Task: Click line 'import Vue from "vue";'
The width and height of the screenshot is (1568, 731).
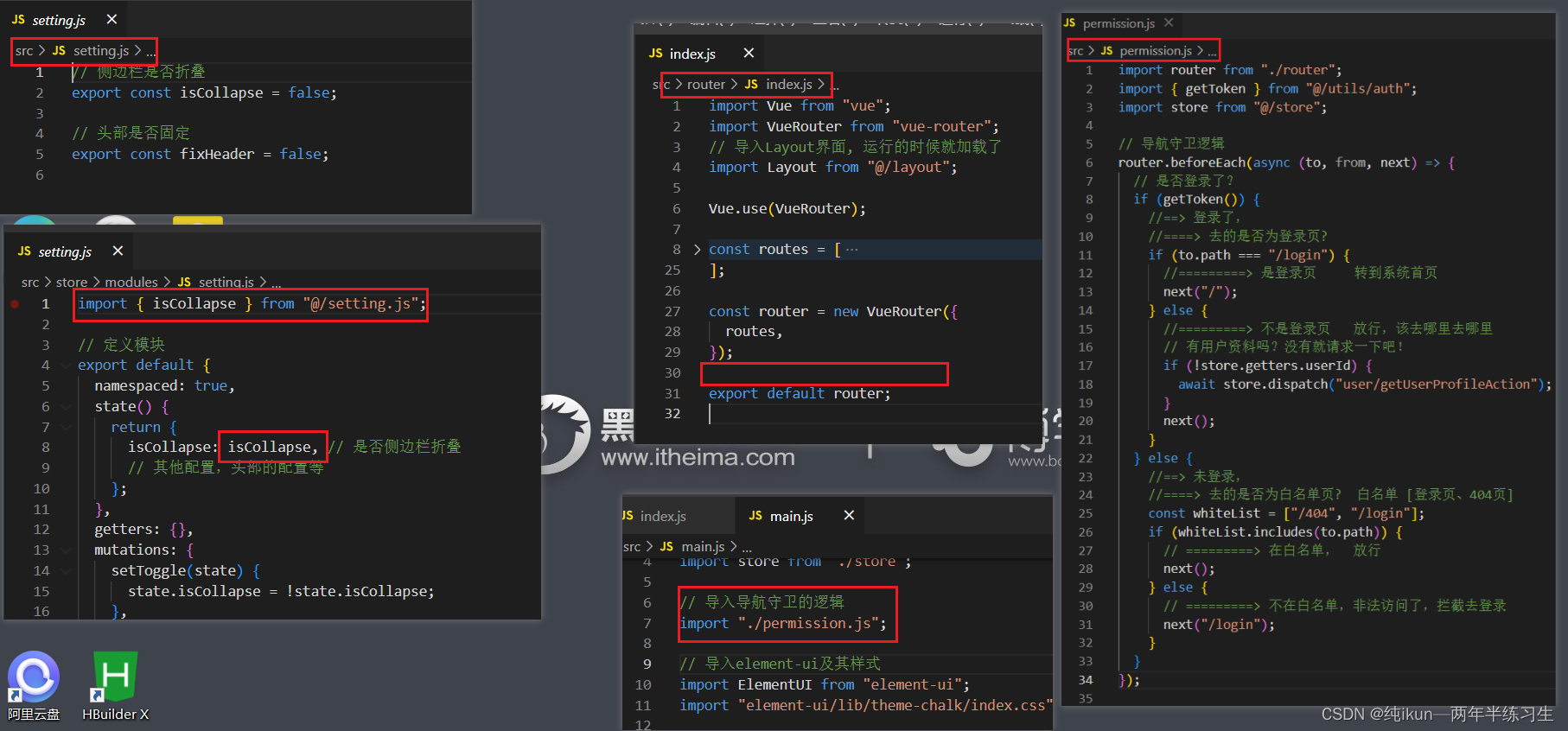Action: point(800,105)
